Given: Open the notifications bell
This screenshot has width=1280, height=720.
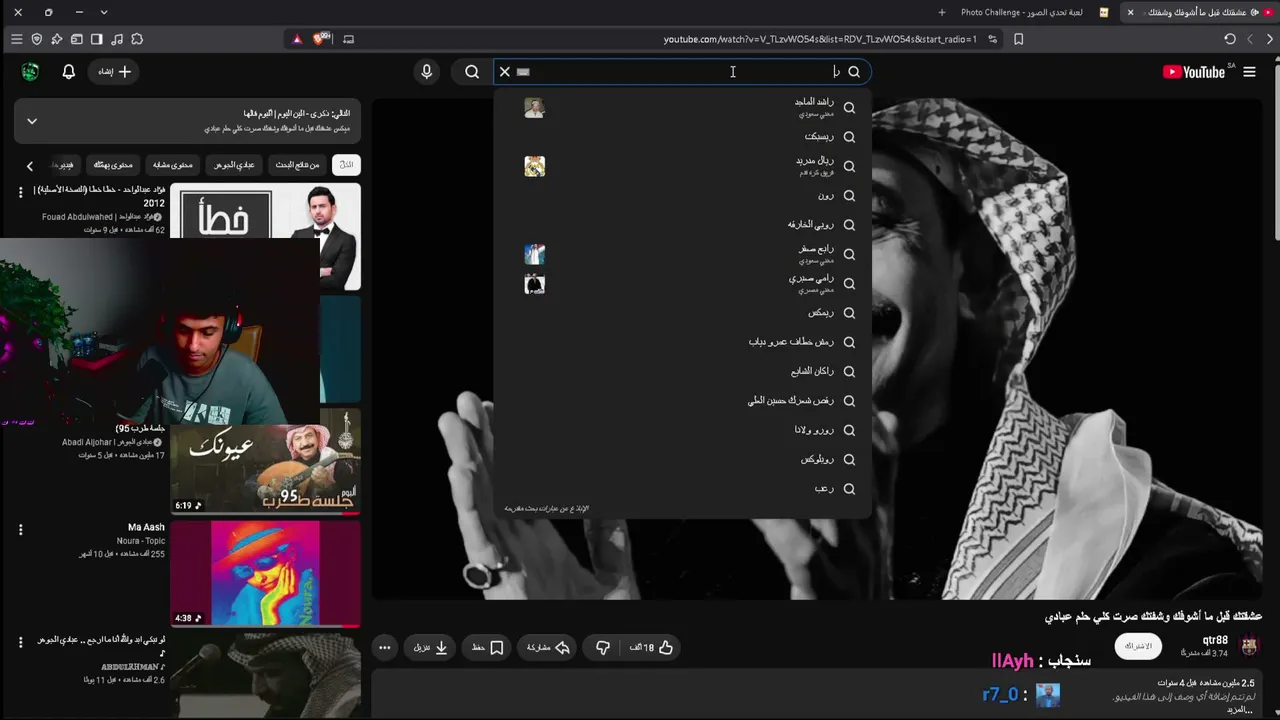Looking at the screenshot, I should [68, 72].
